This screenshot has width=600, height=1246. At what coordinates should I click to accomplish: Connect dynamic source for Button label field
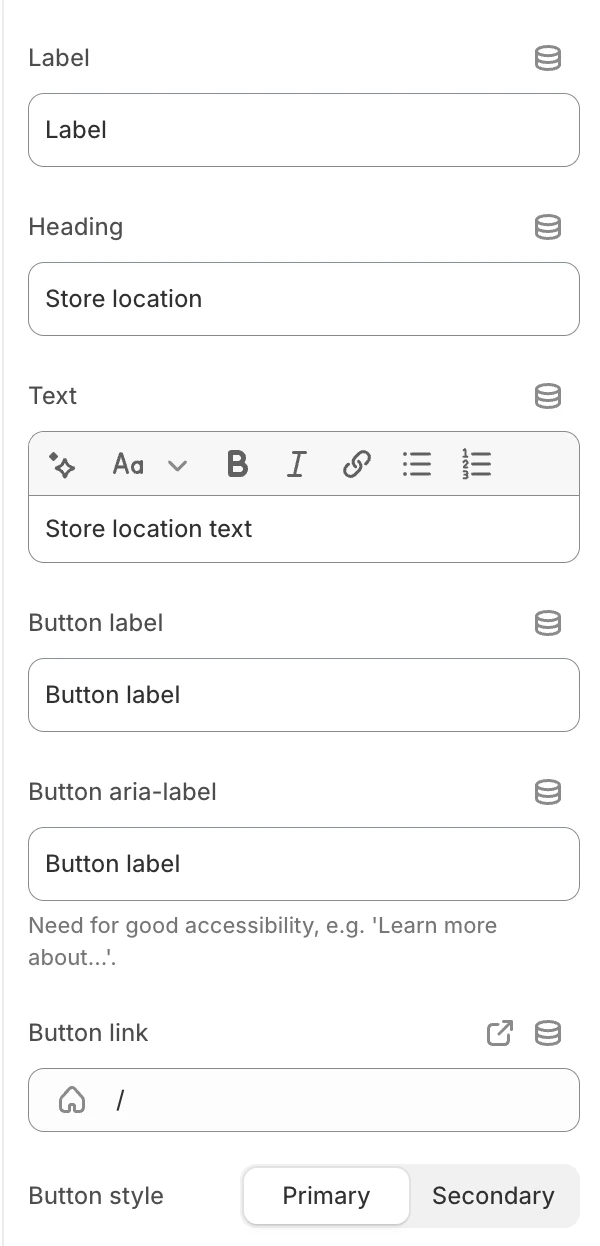click(x=548, y=624)
